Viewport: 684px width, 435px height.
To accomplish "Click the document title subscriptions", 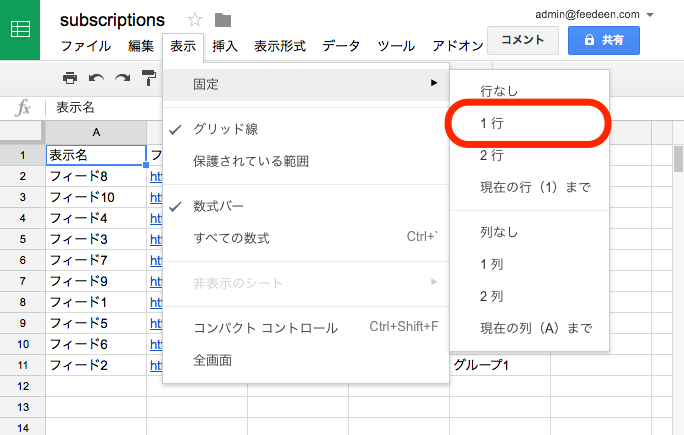I will pyautogui.click(x=112, y=20).
